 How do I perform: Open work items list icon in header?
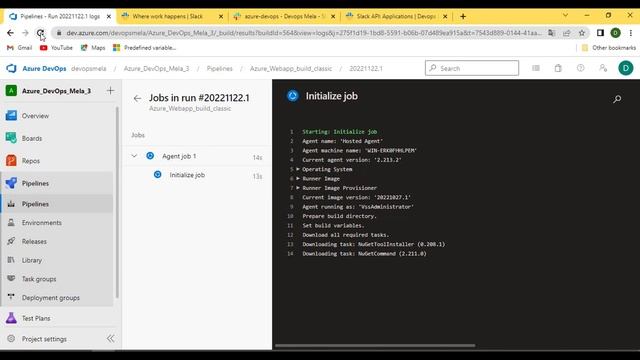click(536, 68)
